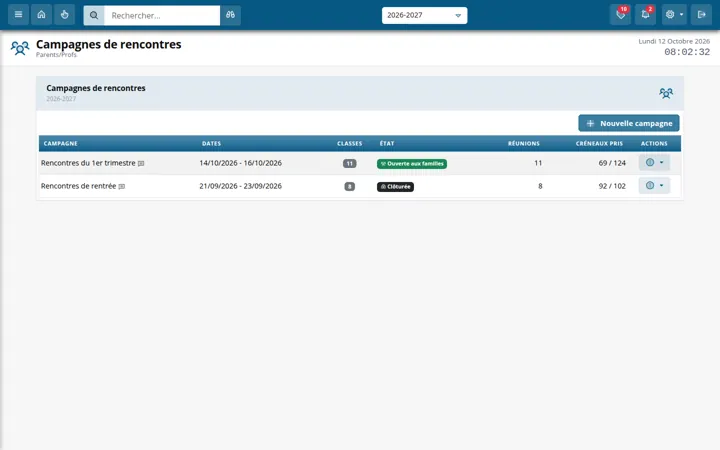The width and height of the screenshot is (720, 450).
Task: Click the people icon in panel header
Action: [x=666, y=93]
